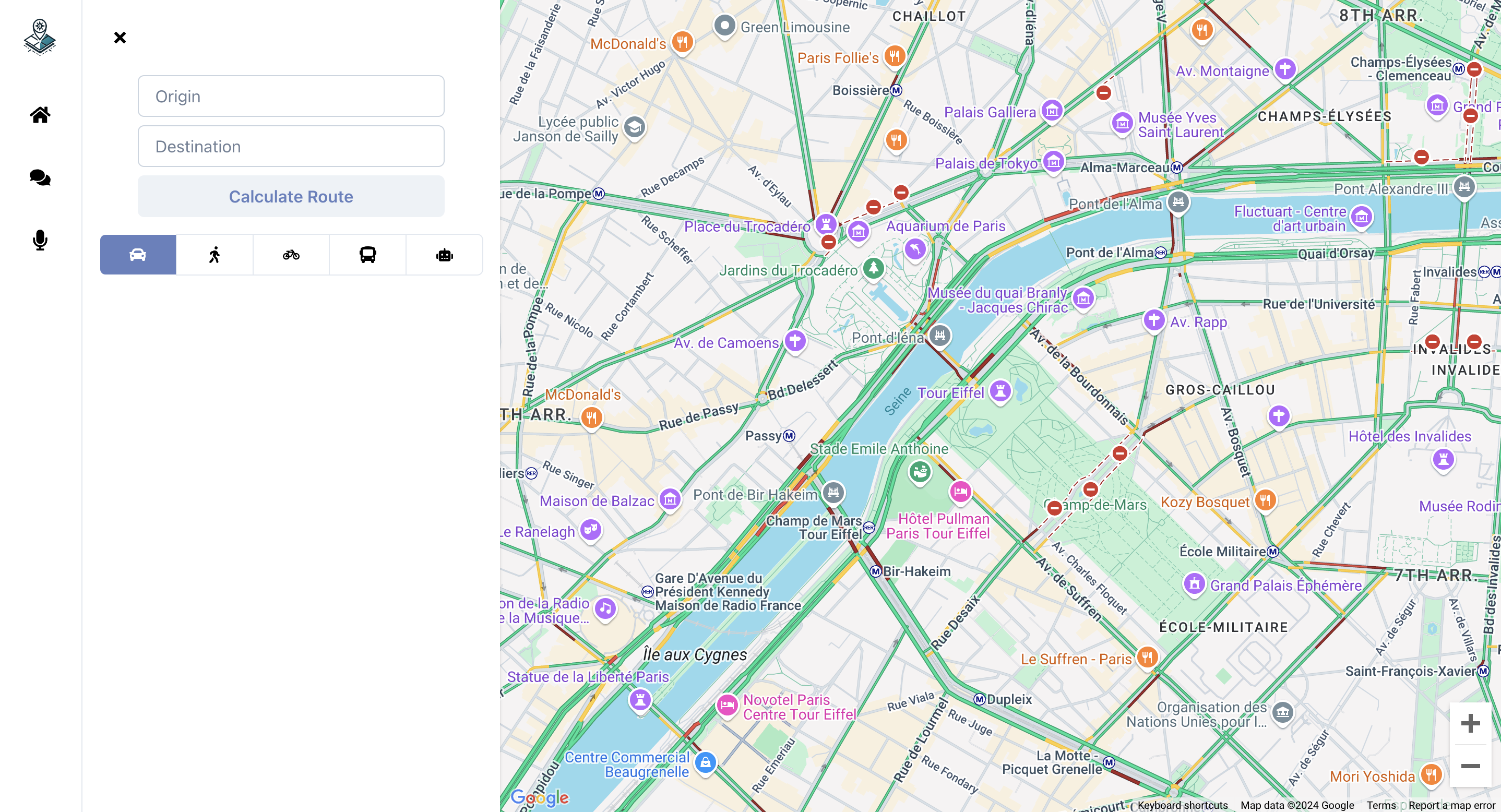Click the Tour Eiffel landmark marker
Viewport: 1501px width, 812px height.
(x=1000, y=391)
